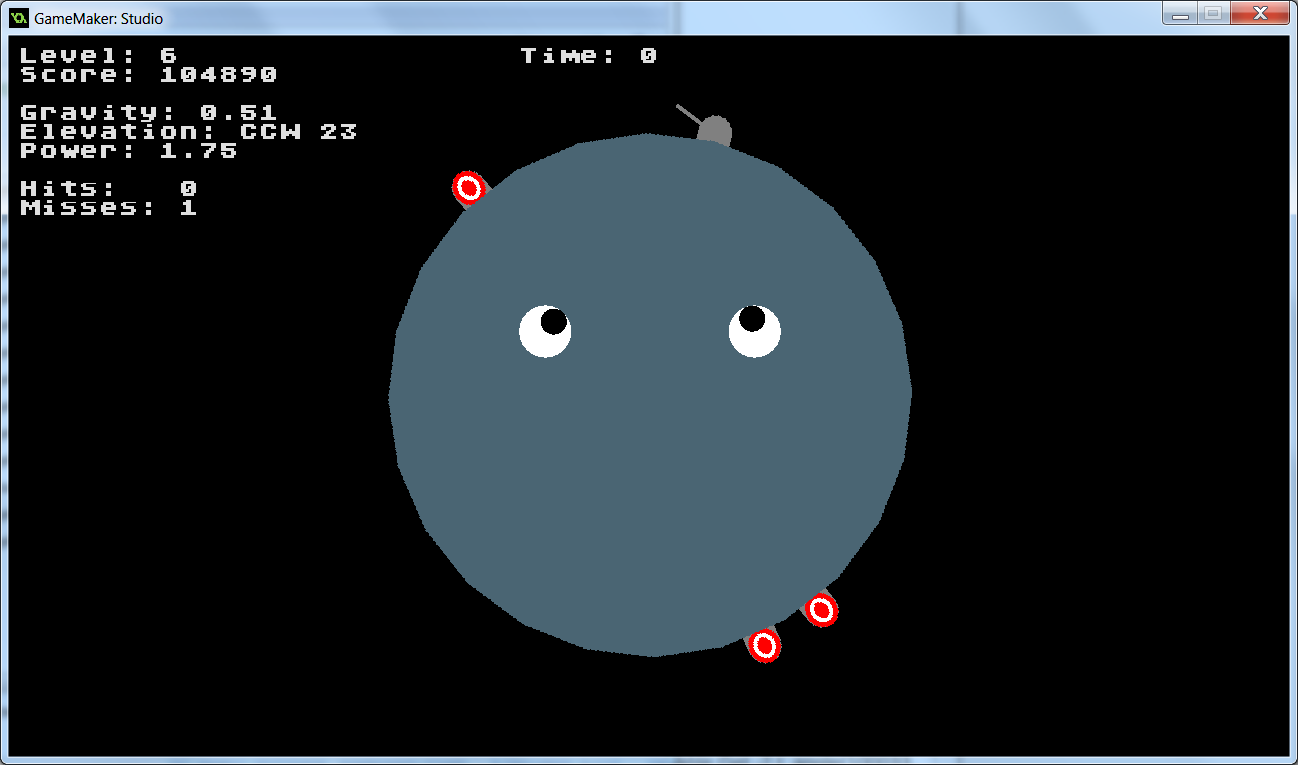The image size is (1298, 765).
Task: Click the "Gravity: 0.51" readout
Action: coord(148,113)
